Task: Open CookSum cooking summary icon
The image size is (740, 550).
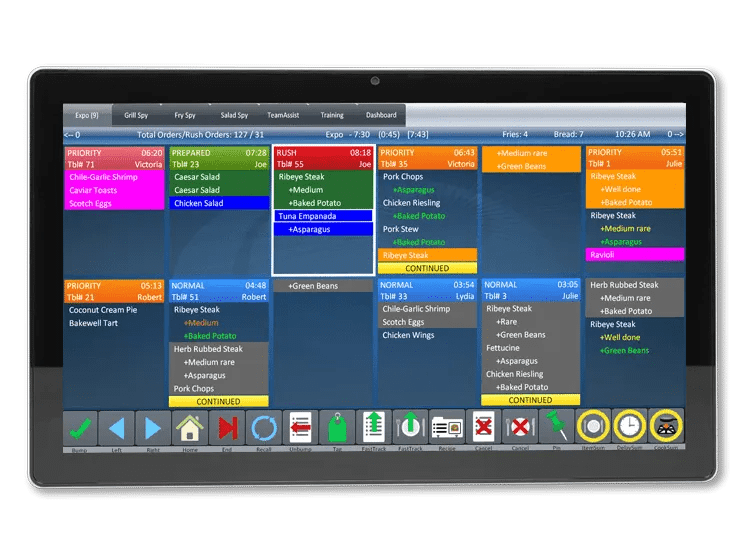Action: (x=666, y=427)
